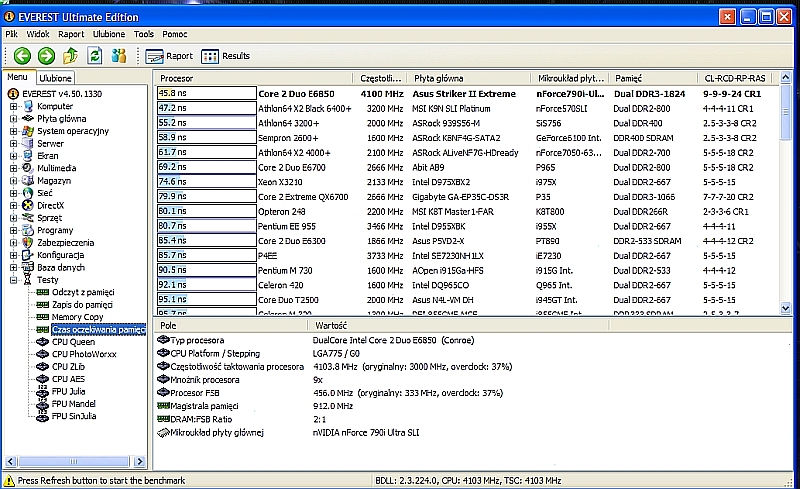Viewport: 800px width, 489px height.
Task: Click the green Forward arrow toolbar icon
Action: pos(46,56)
